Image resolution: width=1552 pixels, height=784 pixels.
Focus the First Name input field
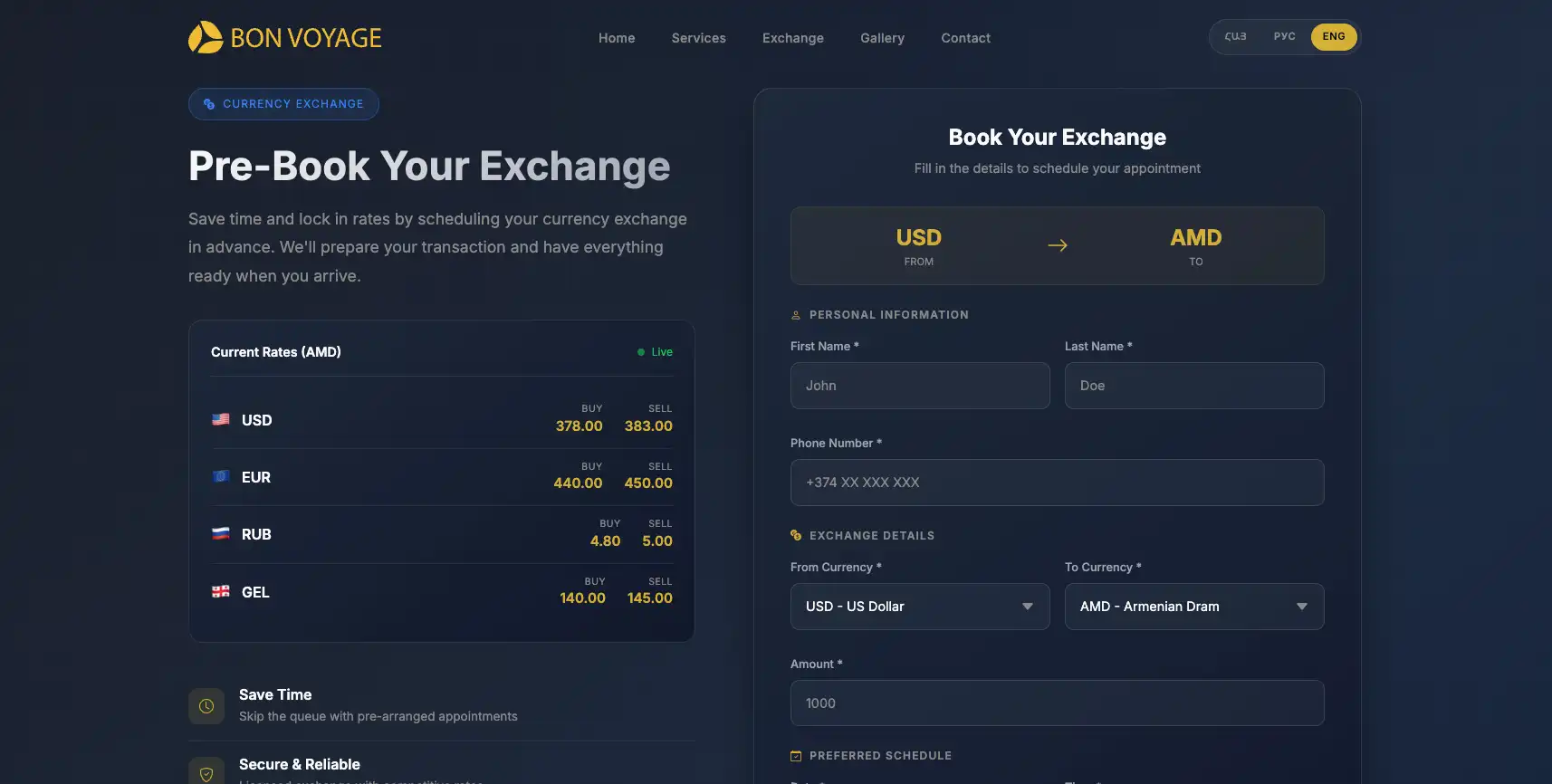[x=920, y=386]
